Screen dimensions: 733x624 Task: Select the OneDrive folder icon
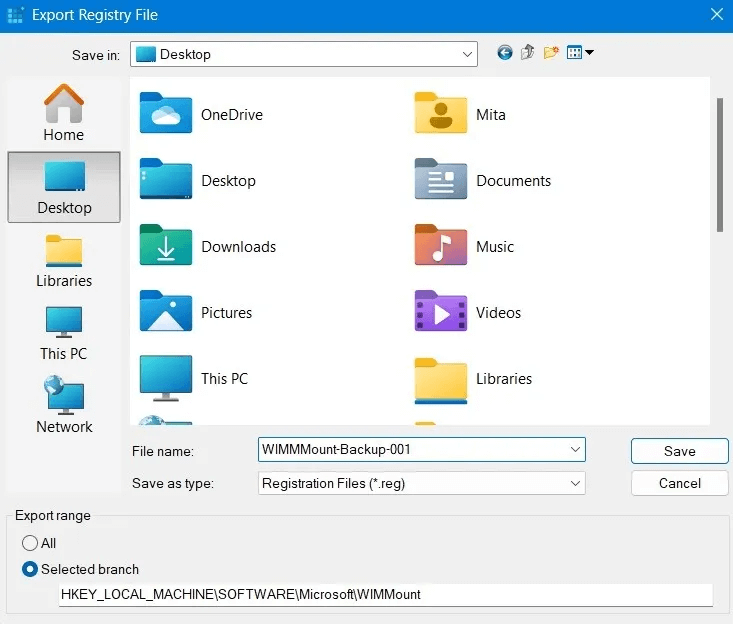tap(165, 113)
